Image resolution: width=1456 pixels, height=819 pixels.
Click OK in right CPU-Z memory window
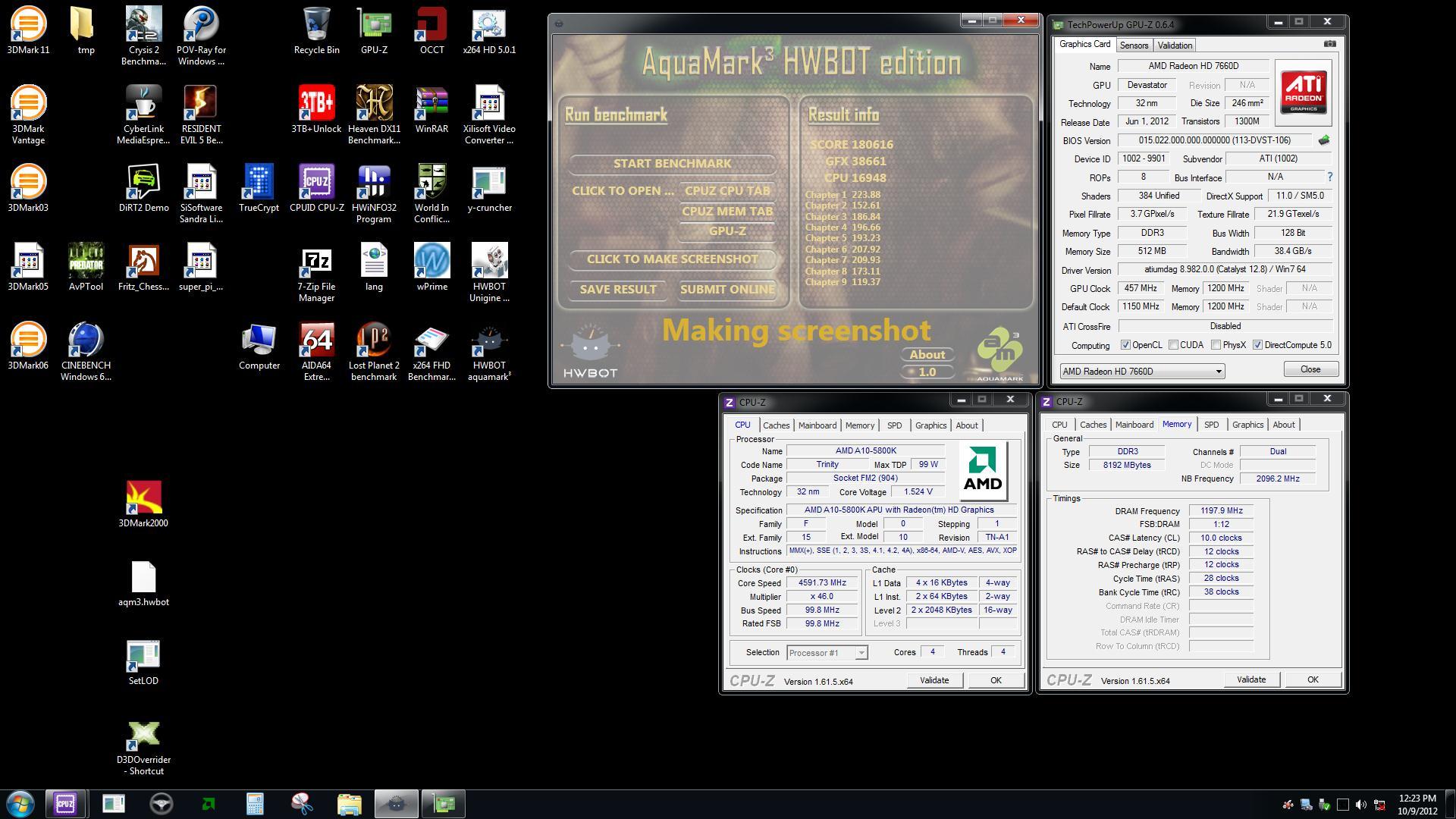(x=1313, y=679)
